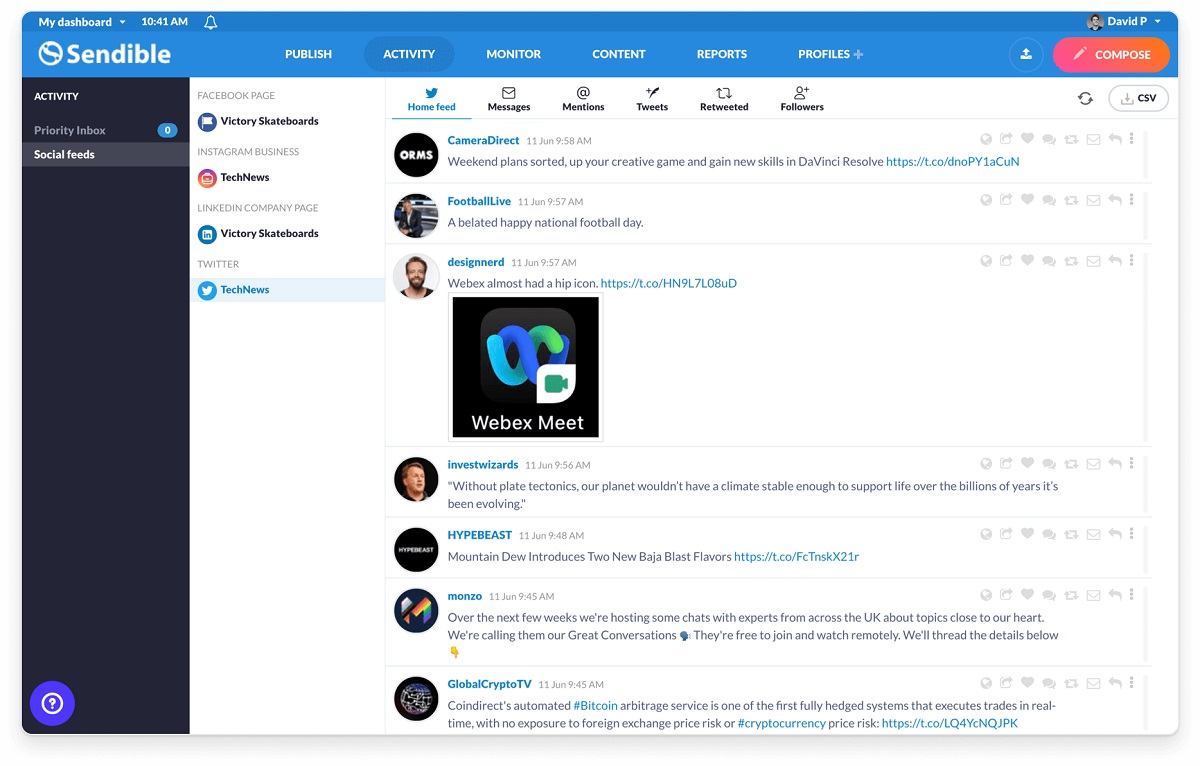
Task: Open comments on the GlobalCryptoTV tweet
Action: click(x=1049, y=684)
